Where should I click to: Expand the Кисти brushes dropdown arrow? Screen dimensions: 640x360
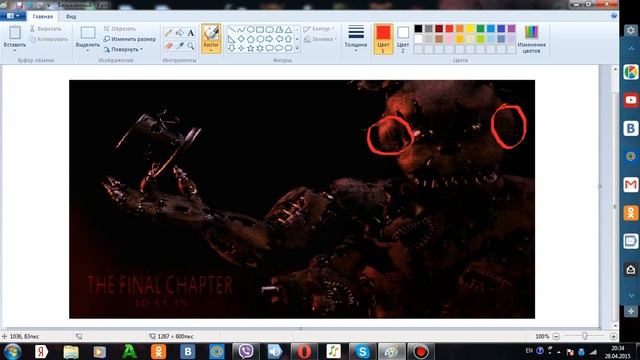(x=211, y=50)
